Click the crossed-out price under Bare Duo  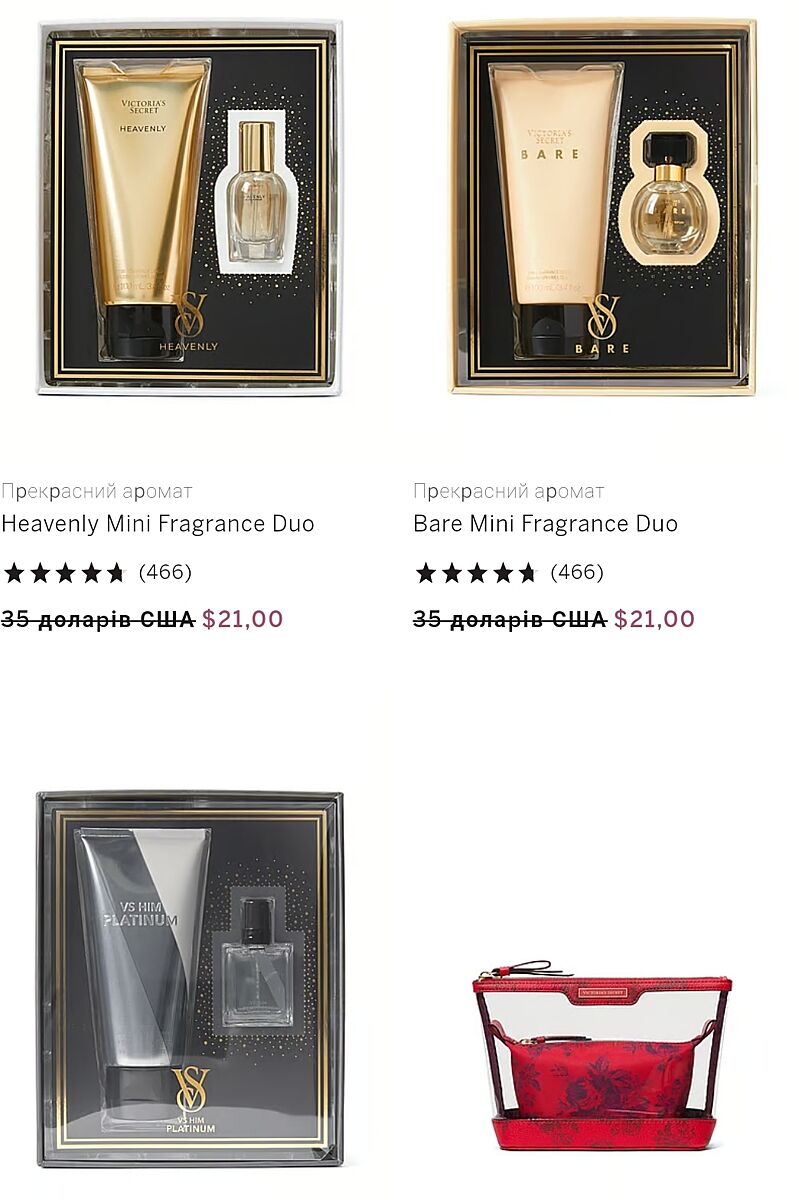click(510, 619)
